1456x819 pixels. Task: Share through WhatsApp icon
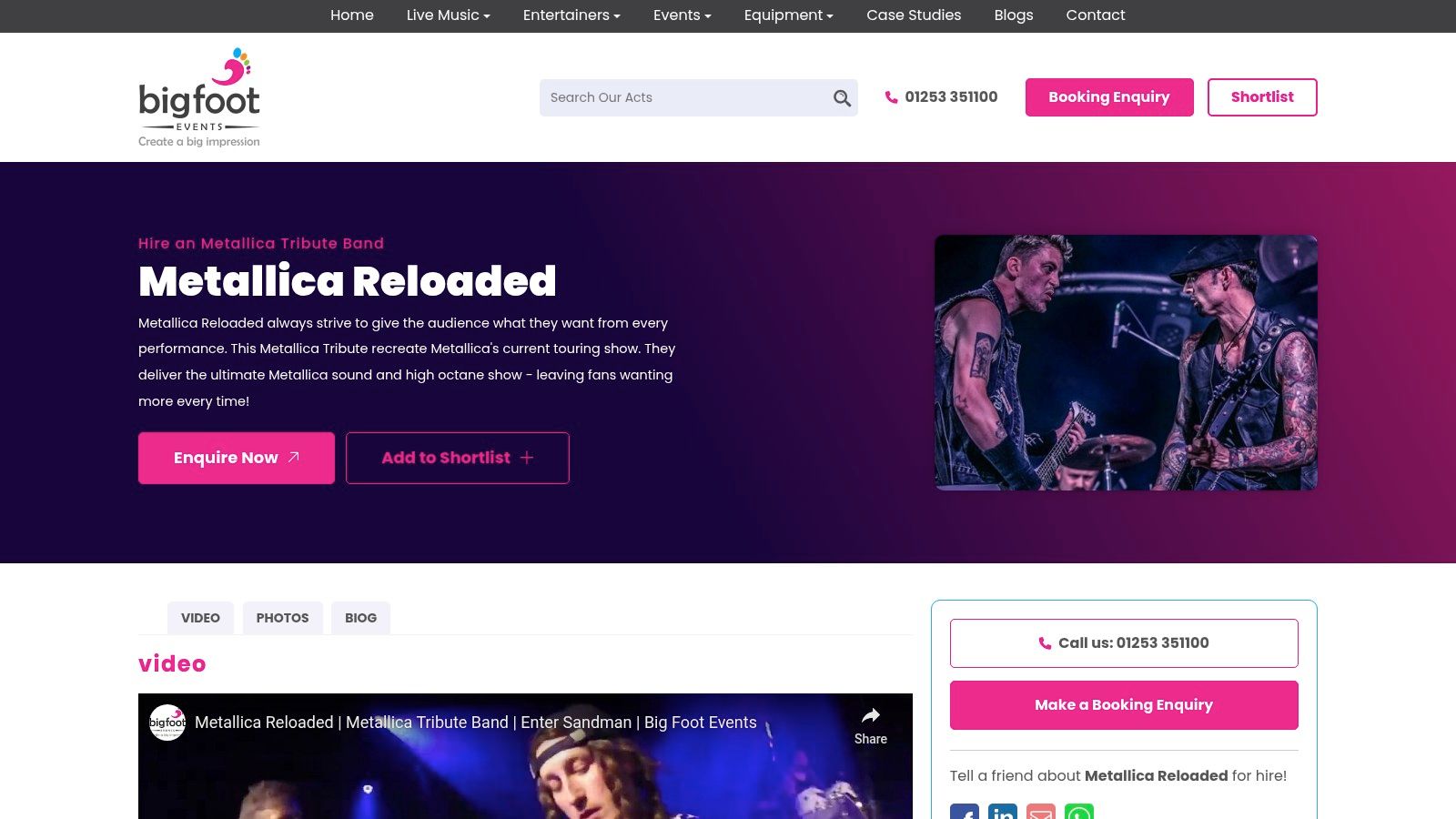(1079, 812)
